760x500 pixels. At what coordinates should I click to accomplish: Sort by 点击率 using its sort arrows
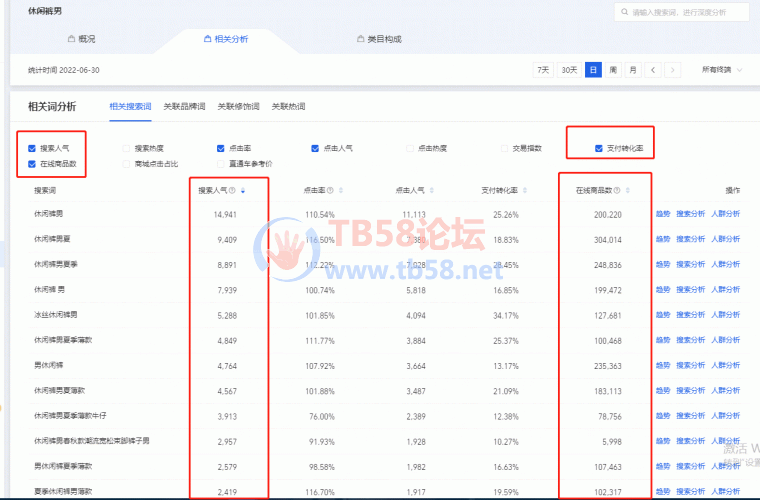pos(341,190)
